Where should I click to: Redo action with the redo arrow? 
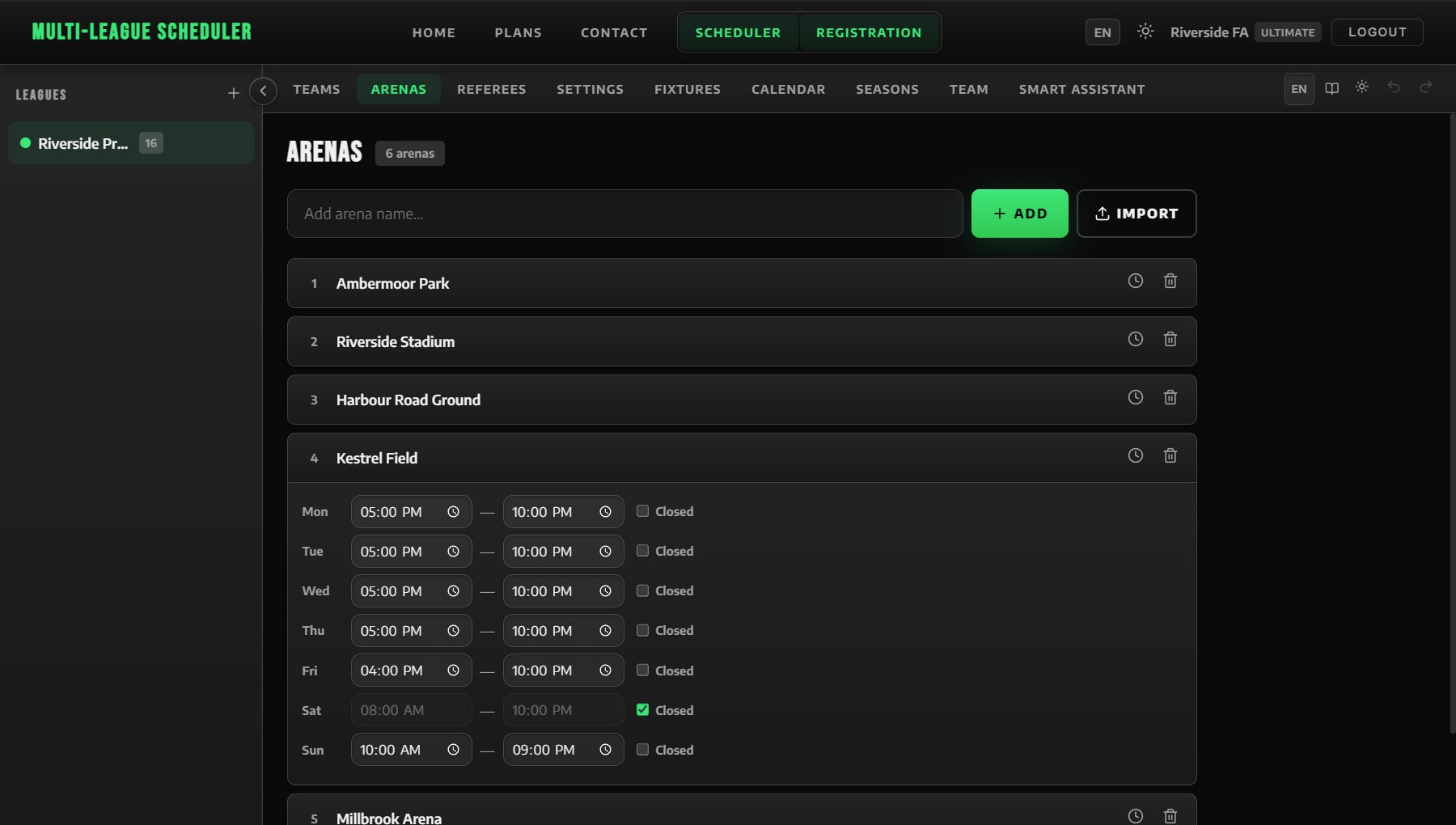click(x=1425, y=87)
